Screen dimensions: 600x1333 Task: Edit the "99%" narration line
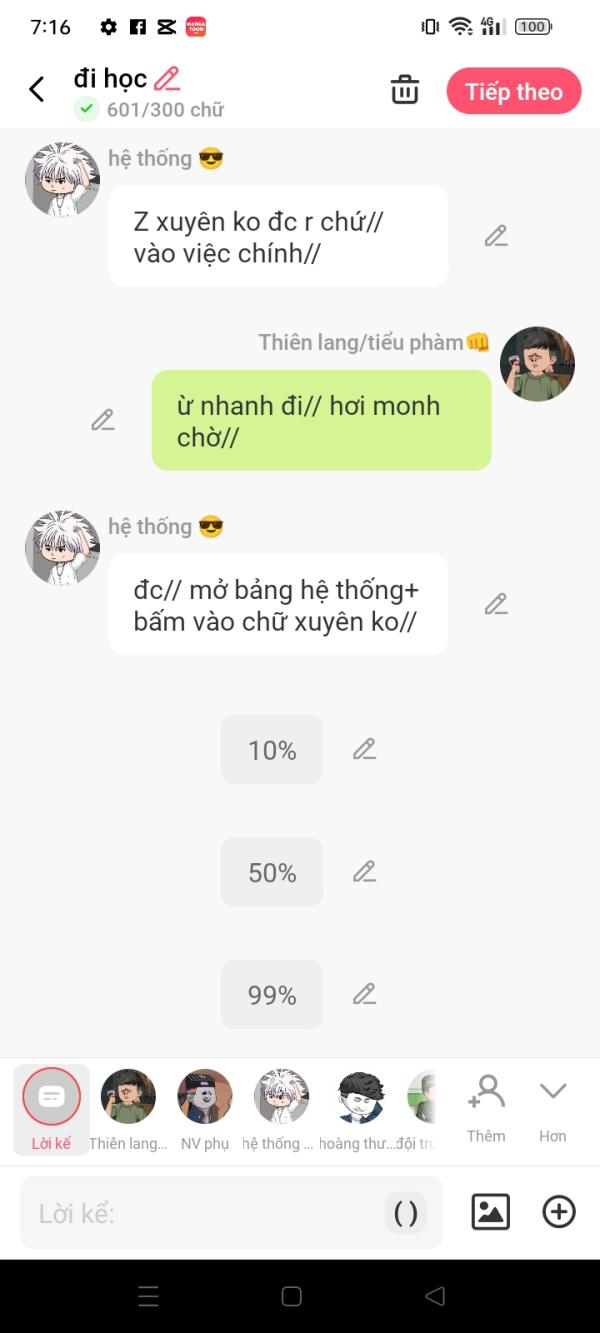click(x=364, y=994)
